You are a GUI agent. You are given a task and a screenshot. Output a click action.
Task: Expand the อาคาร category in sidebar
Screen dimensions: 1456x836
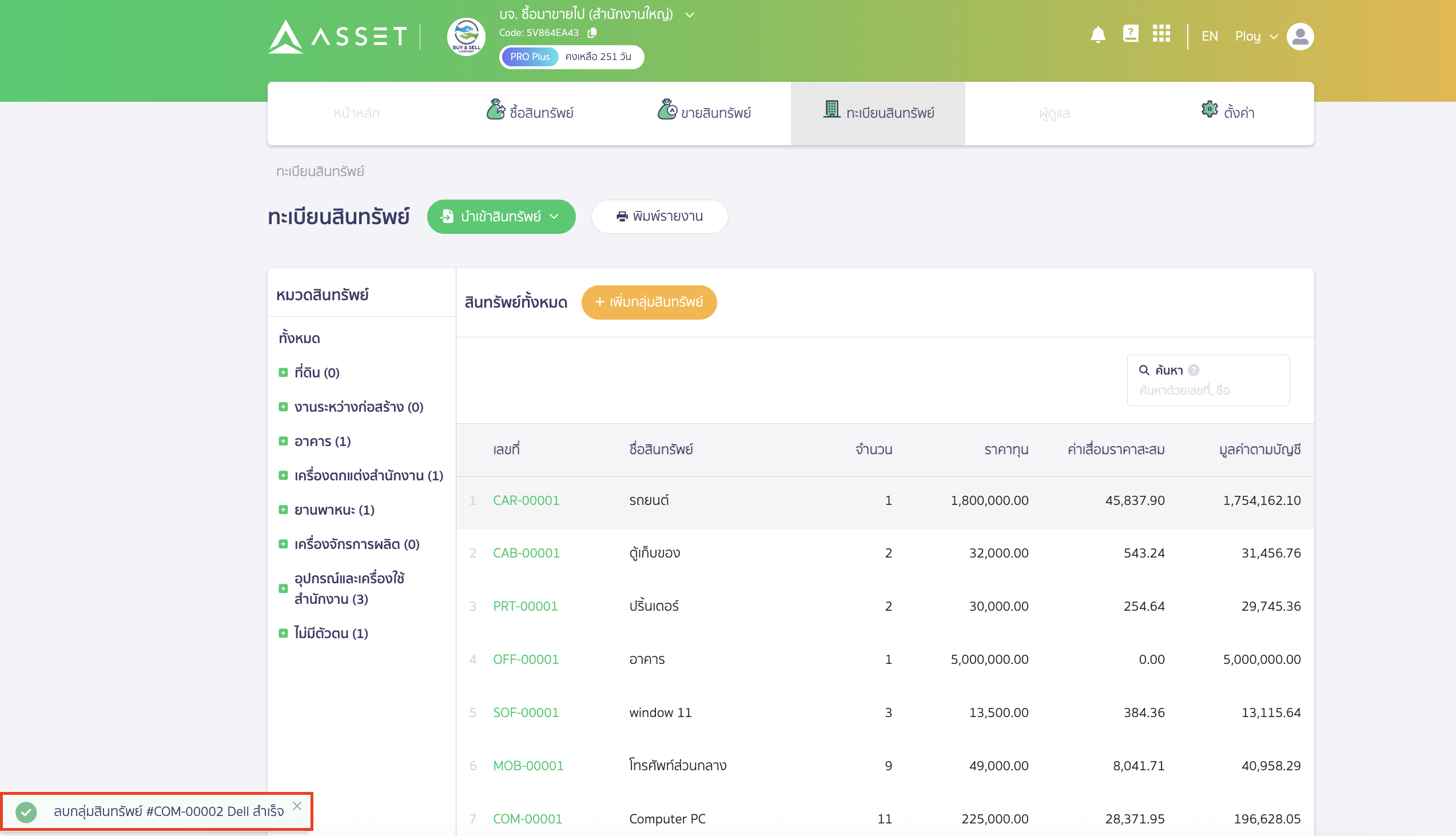pos(283,441)
